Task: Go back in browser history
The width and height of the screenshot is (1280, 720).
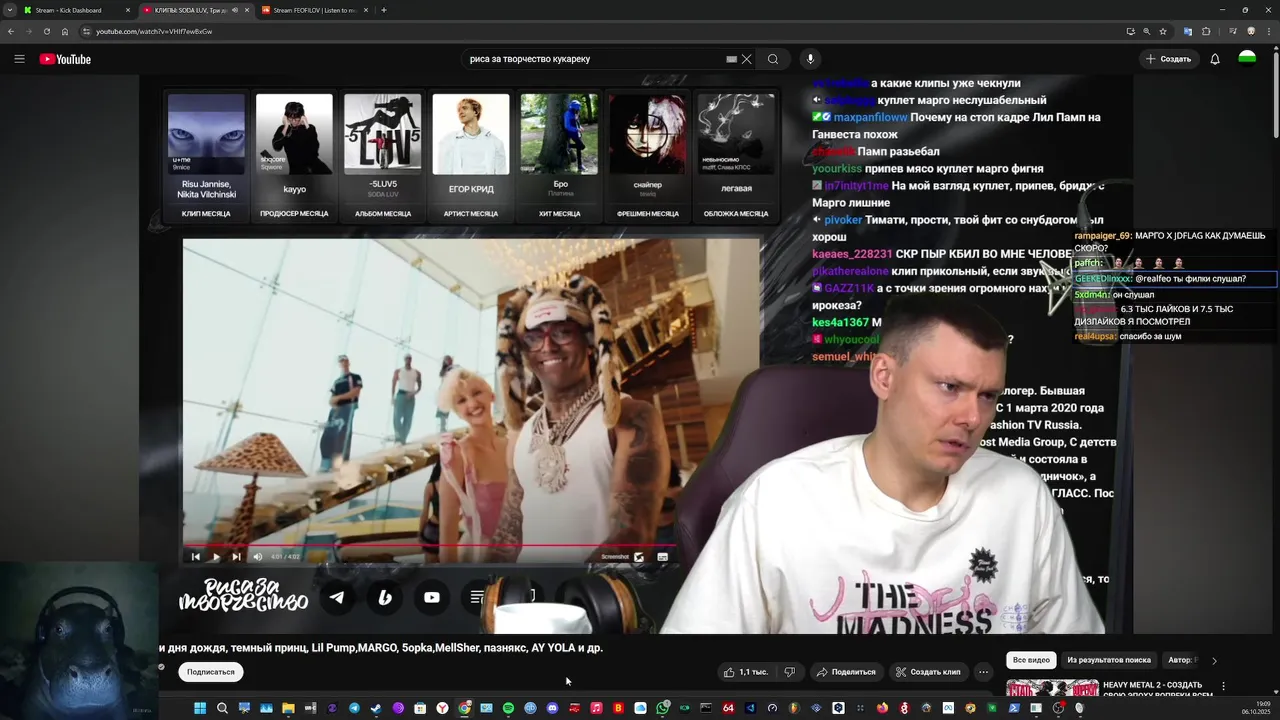Action: pyautogui.click(x=11, y=31)
